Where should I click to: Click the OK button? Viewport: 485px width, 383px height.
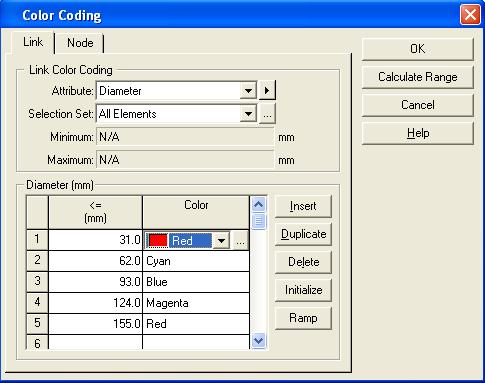(x=417, y=49)
